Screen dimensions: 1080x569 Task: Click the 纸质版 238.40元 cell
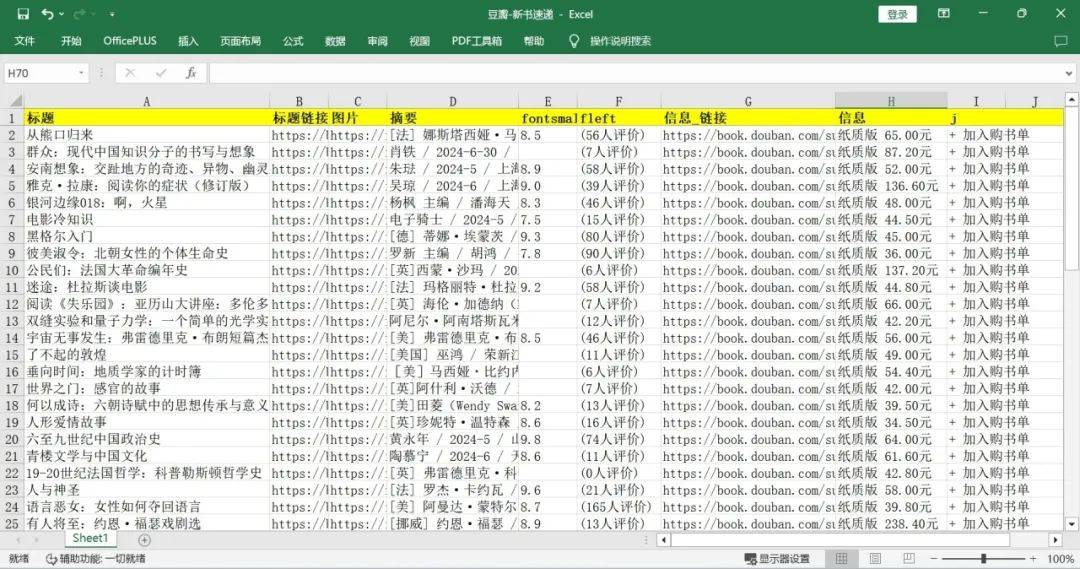tap(891, 524)
